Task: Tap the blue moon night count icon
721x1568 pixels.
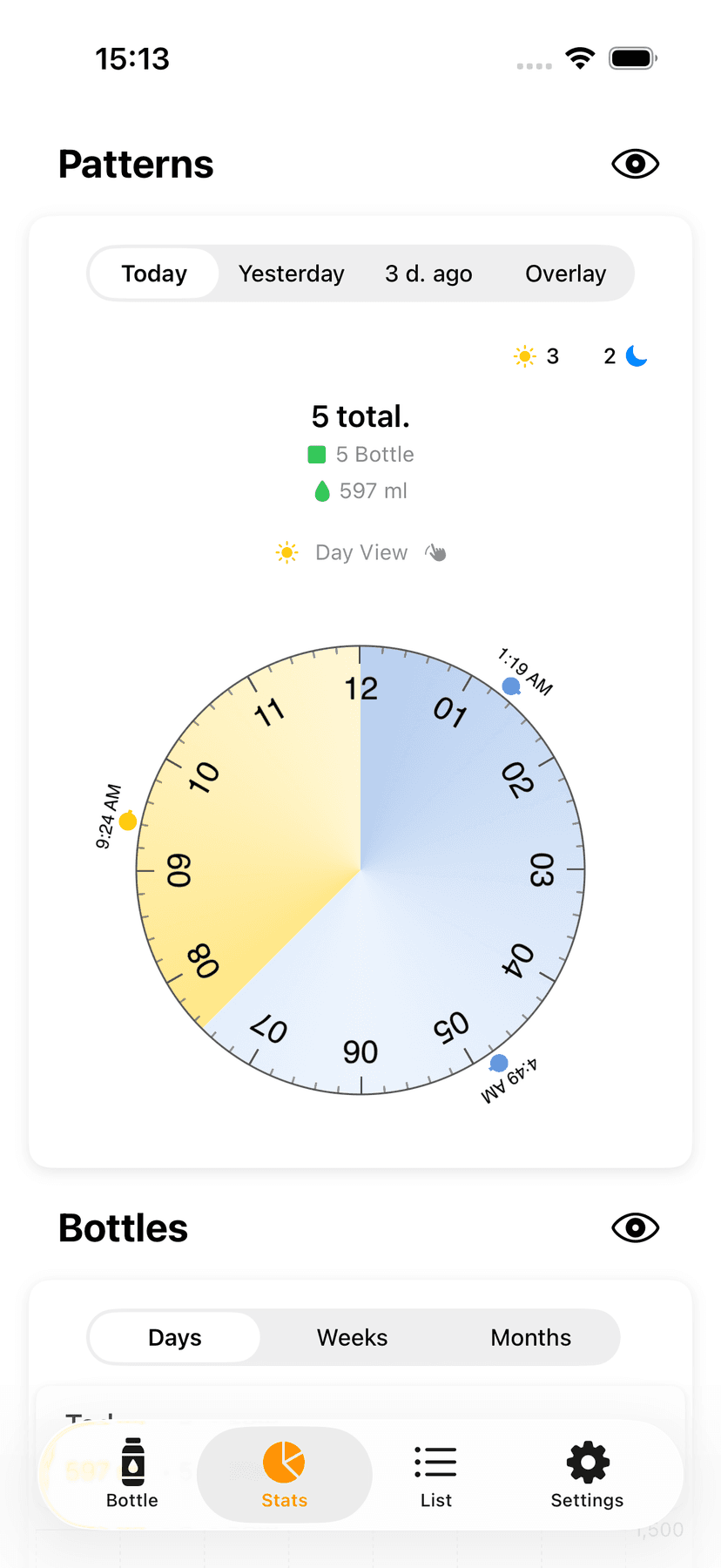Action: tap(637, 355)
